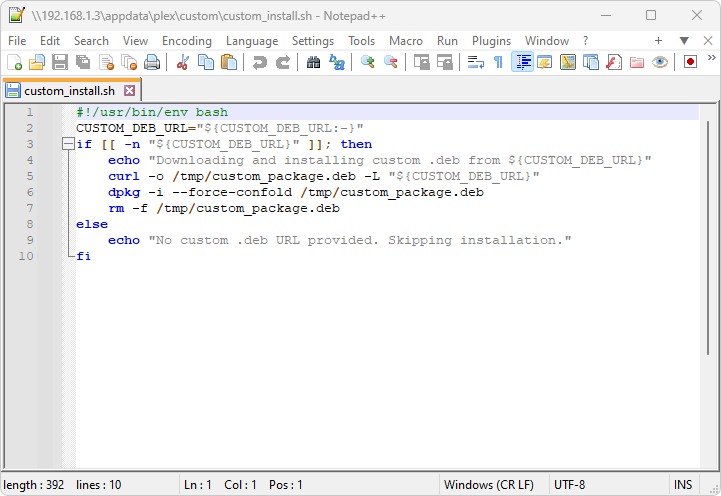Image resolution: width=721 pixels, height=496 pixels.
Task: Click the 'curl' command on line 5
Action: (x=124, y=176)
